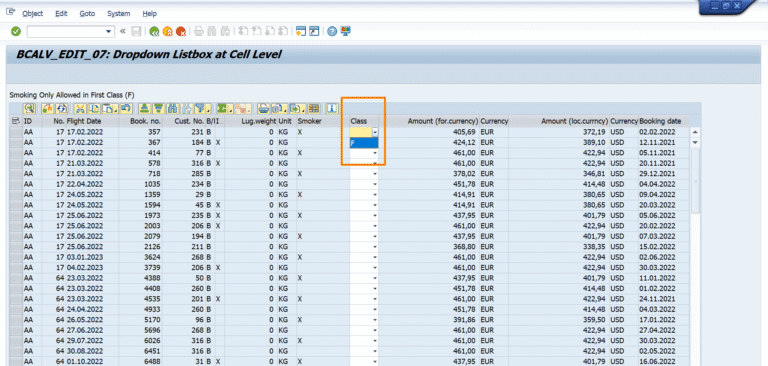The height and width of the screenshot is (366, 768).
Task: Click the green Back arrow icon
Action: [x=154, y=31]
